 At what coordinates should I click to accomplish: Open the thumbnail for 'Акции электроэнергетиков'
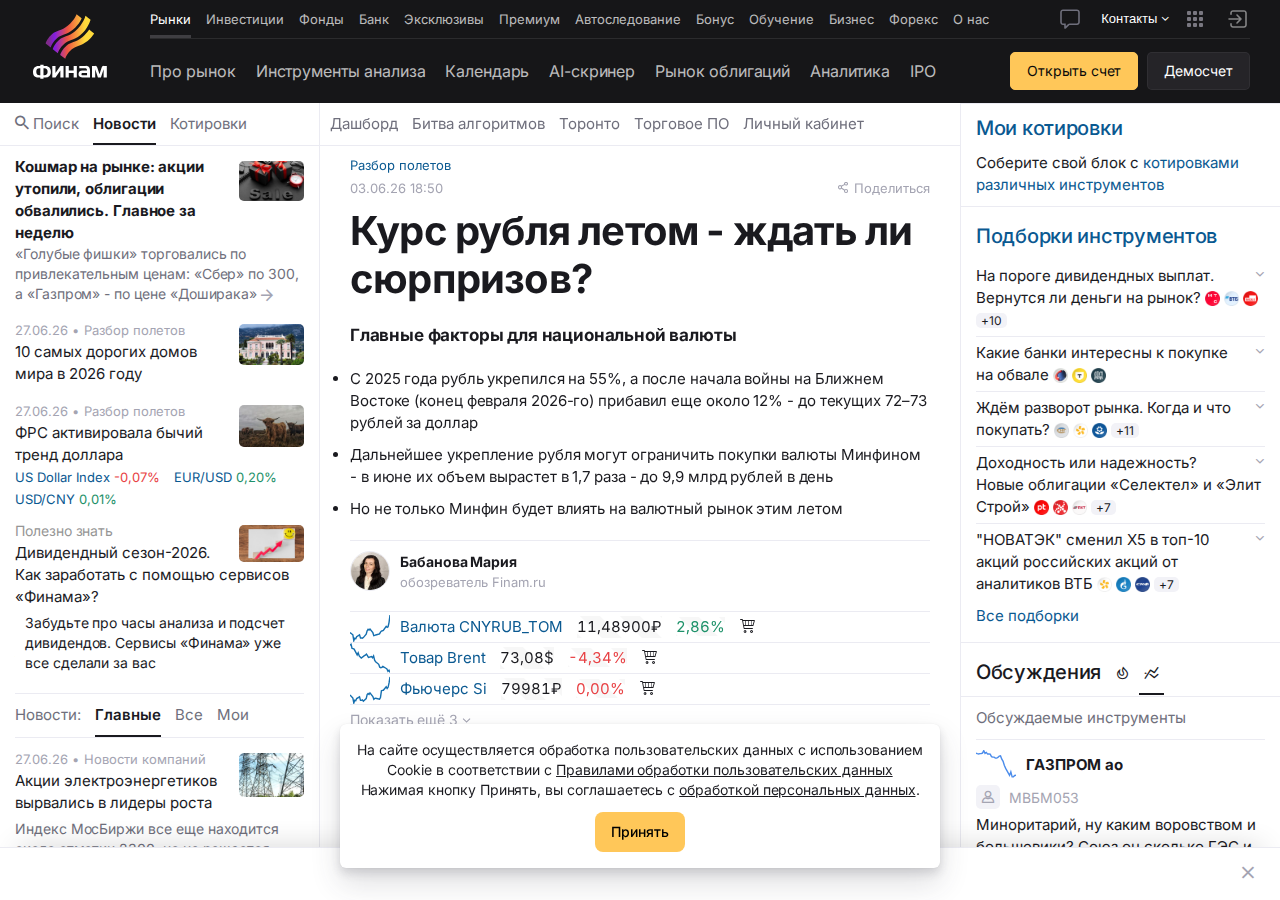pyautogui.click(x=271, y=775)
